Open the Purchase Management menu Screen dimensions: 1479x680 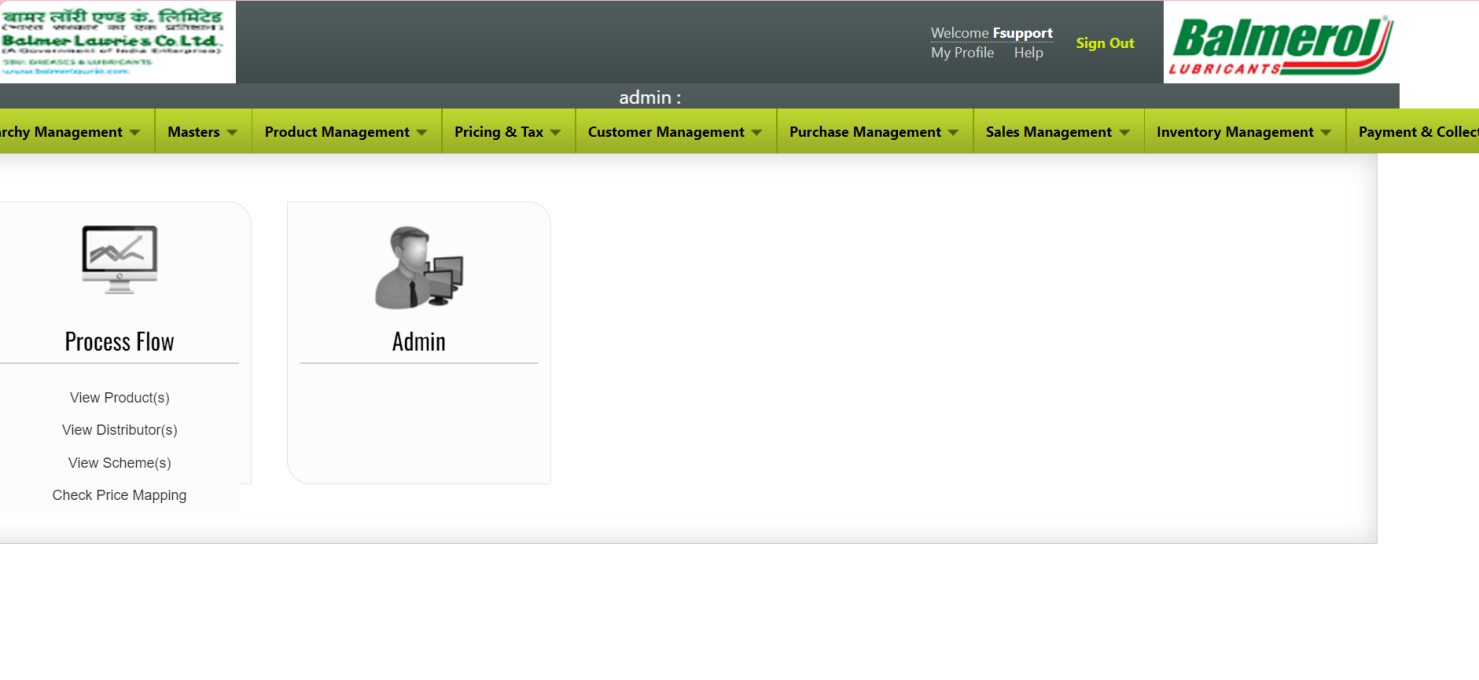point(874,132)
